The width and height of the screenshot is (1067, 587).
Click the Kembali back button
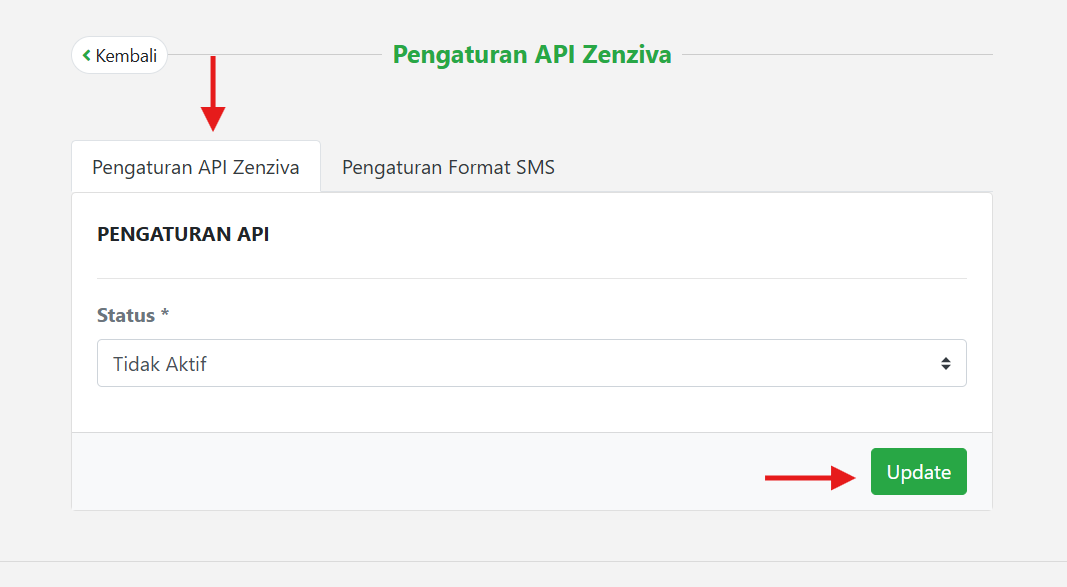119,55
